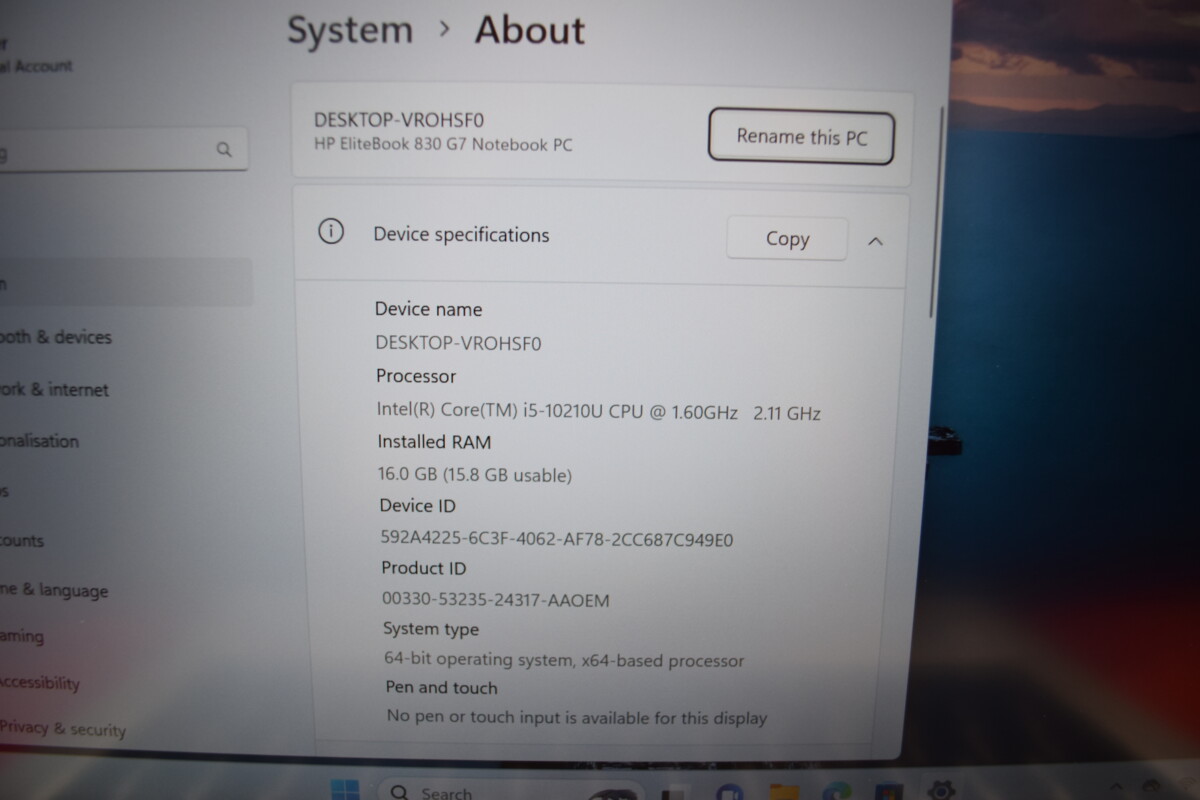
Task: Open Privacy & security settings
Action: (63, 729)
